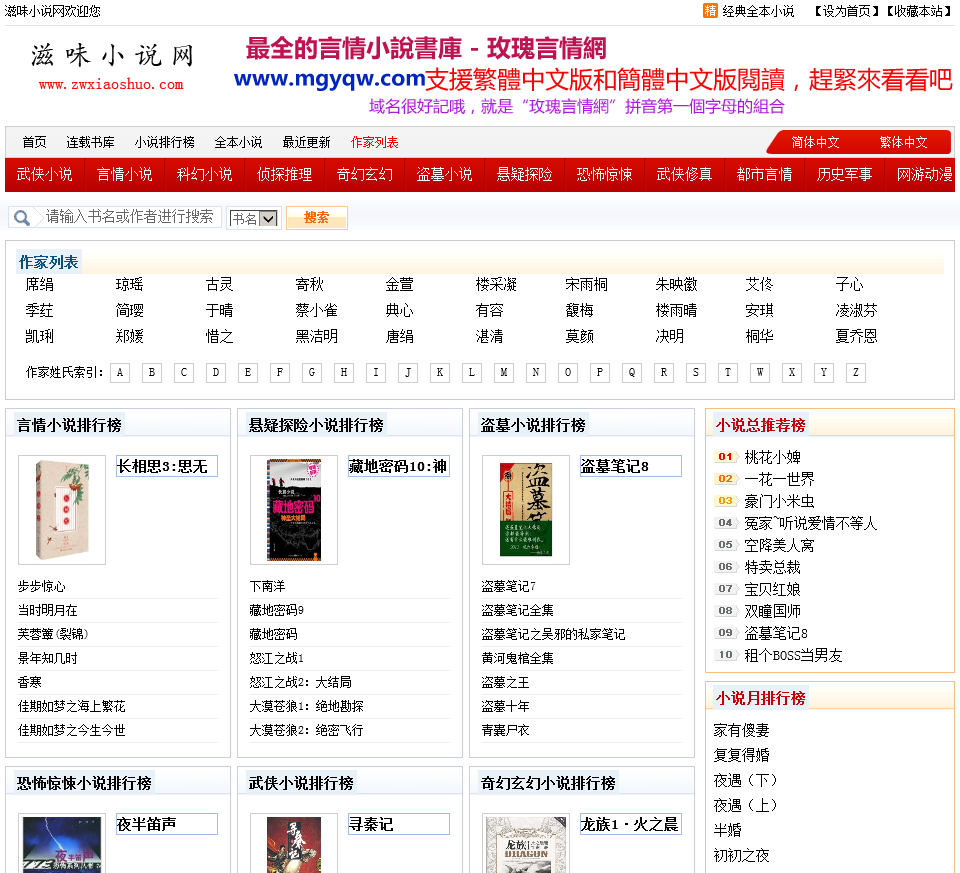Open rank 04 冤家`听说爱情不等人

pos(811,523)
